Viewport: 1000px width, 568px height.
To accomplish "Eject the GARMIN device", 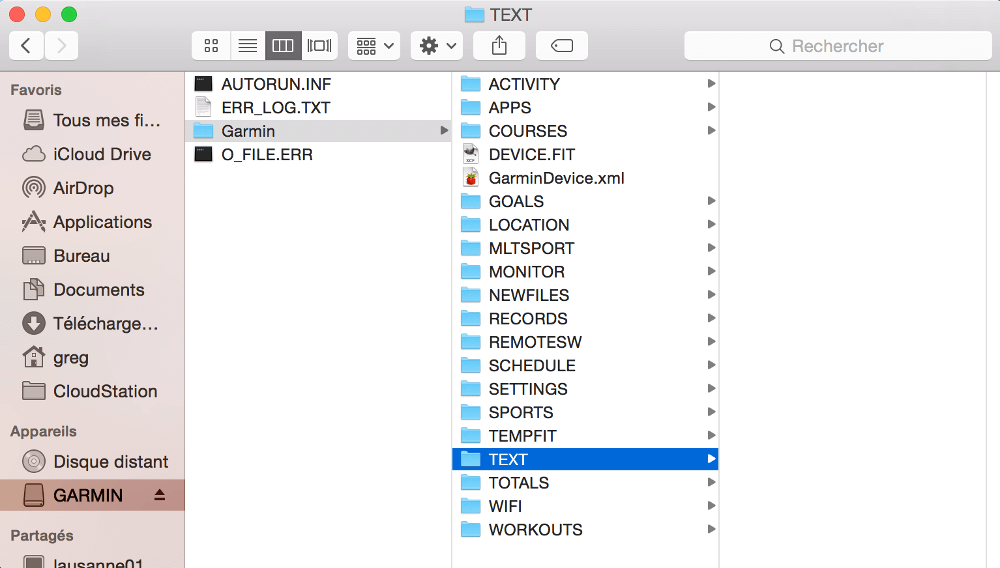I will (x=159, y=495).
